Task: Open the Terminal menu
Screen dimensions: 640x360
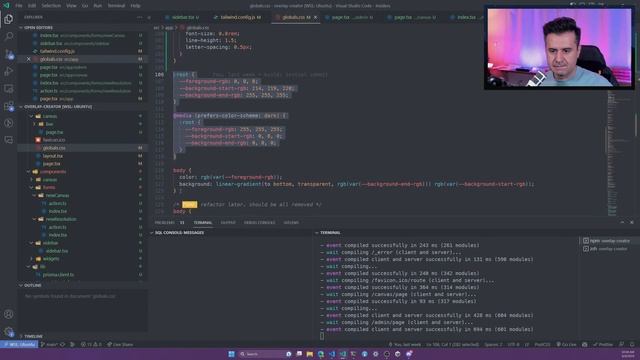Action: tap(116, 6)
